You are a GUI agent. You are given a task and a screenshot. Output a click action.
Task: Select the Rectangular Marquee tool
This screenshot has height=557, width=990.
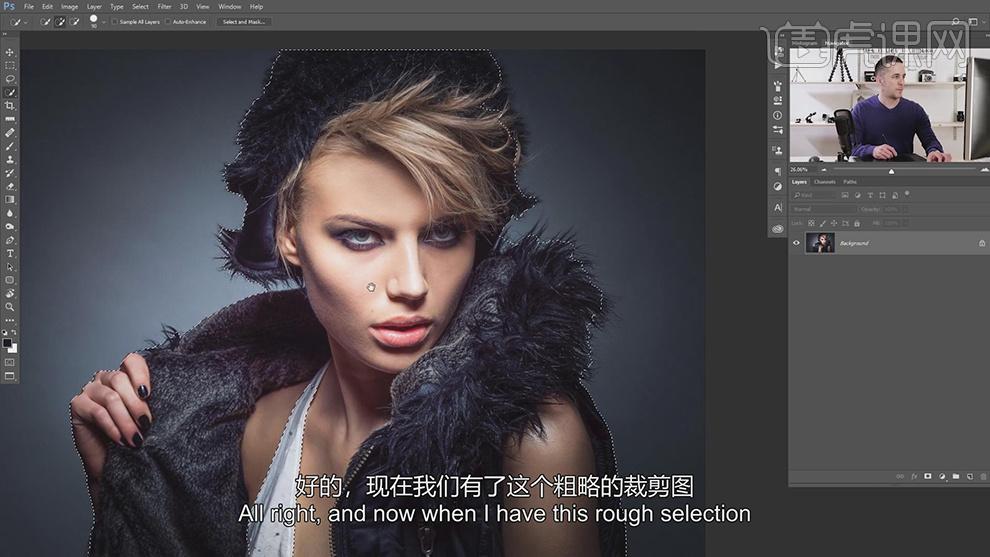click(x=9, y=66)
